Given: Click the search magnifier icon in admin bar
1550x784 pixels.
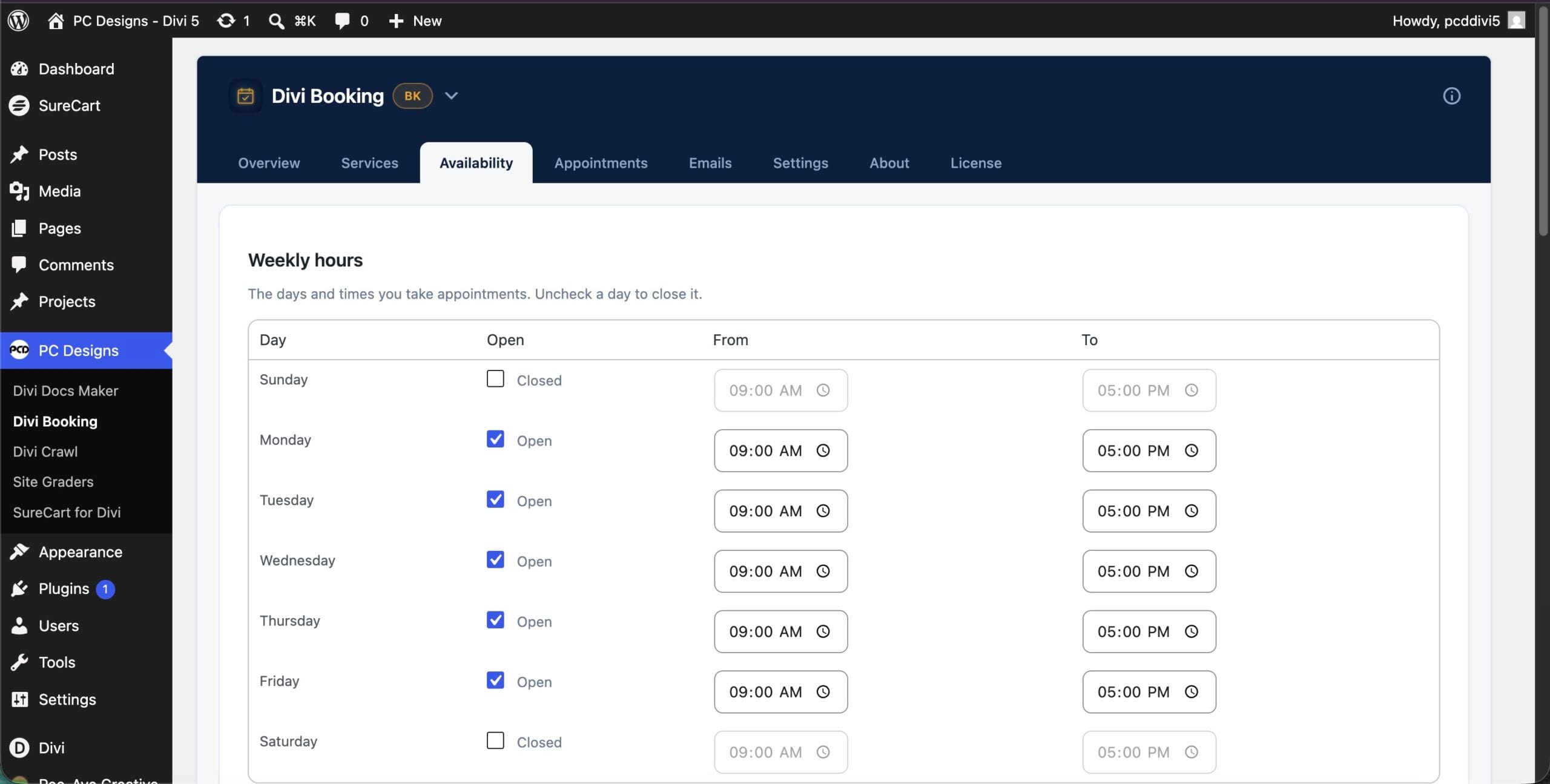Looking at the screenshot, I should [276, 21].
